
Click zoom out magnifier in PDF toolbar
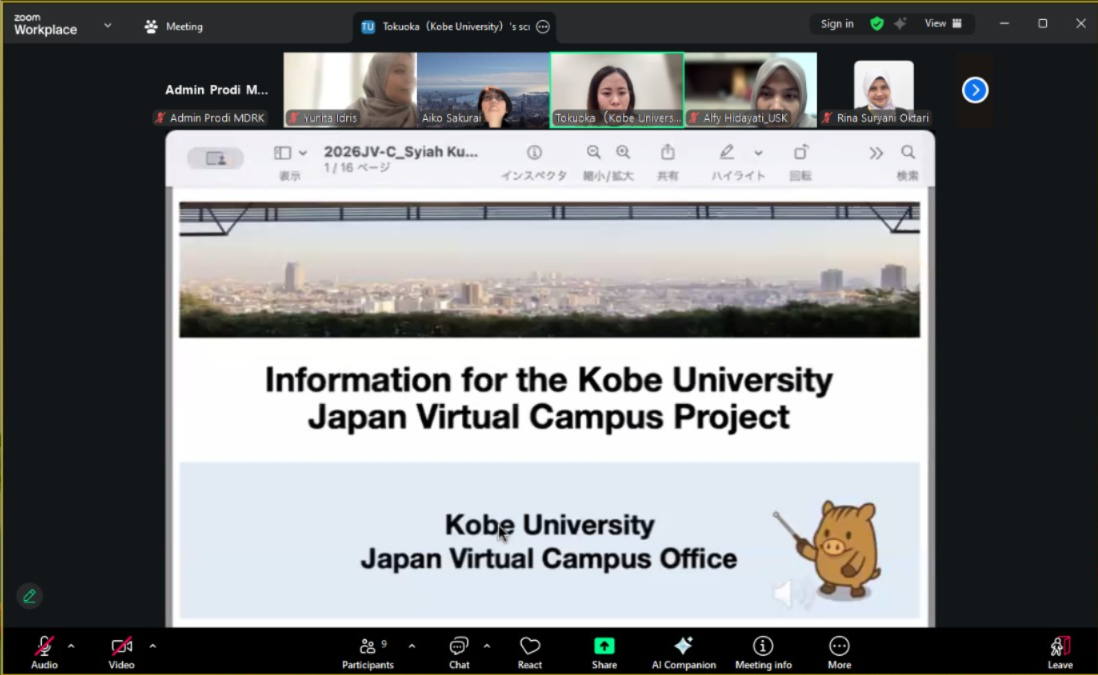point(594,153)
